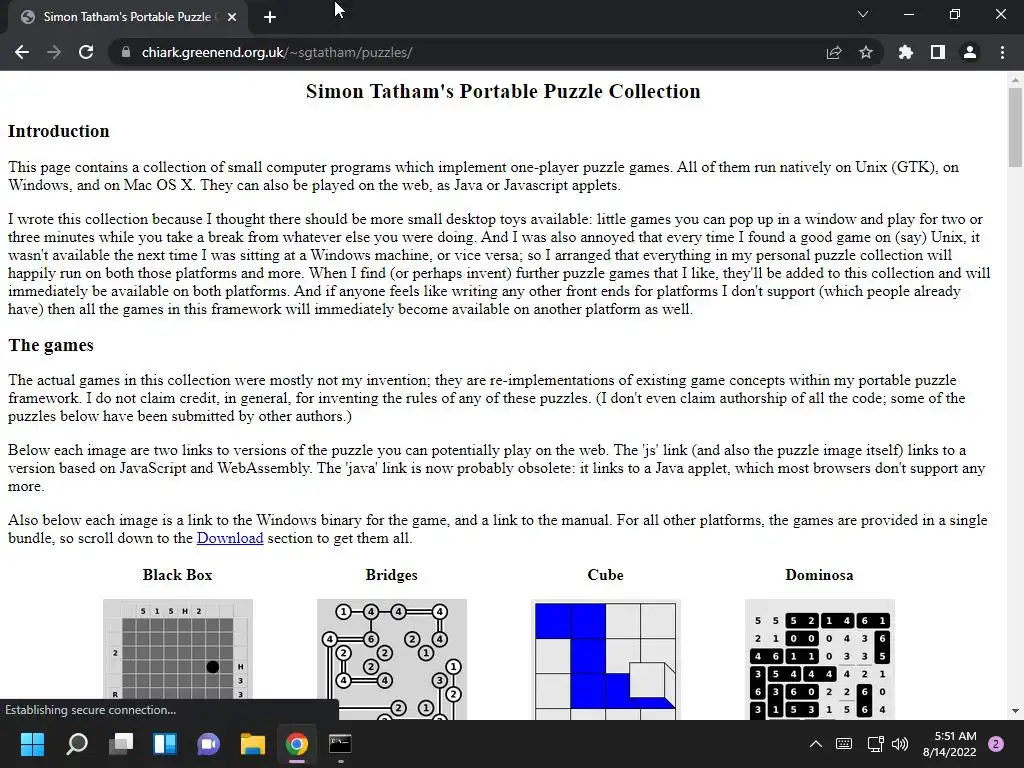
Task: Expand the tab search chevron
Action: click(863, 14)
